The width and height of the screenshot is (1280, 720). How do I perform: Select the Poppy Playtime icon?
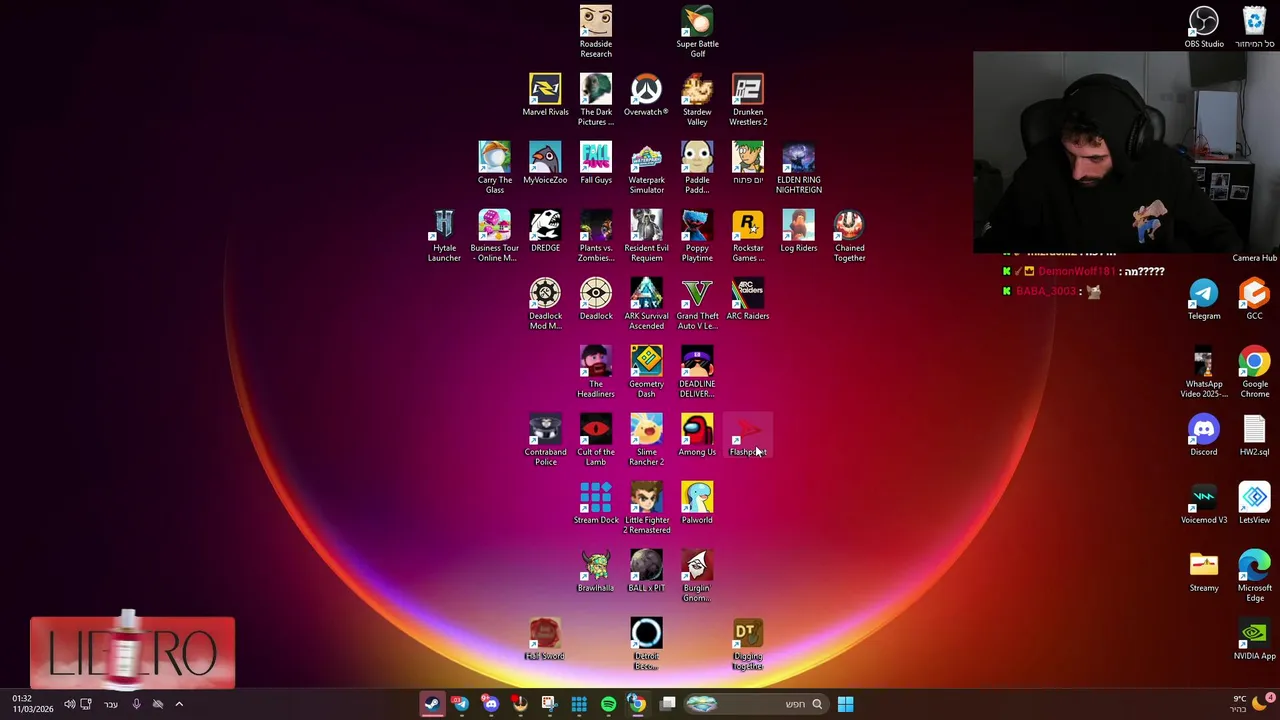697,235
